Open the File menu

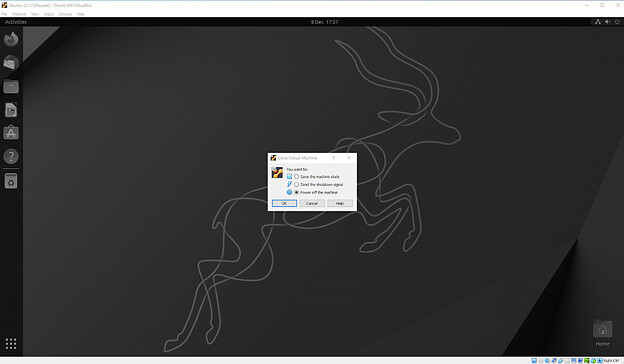point(4,14)
